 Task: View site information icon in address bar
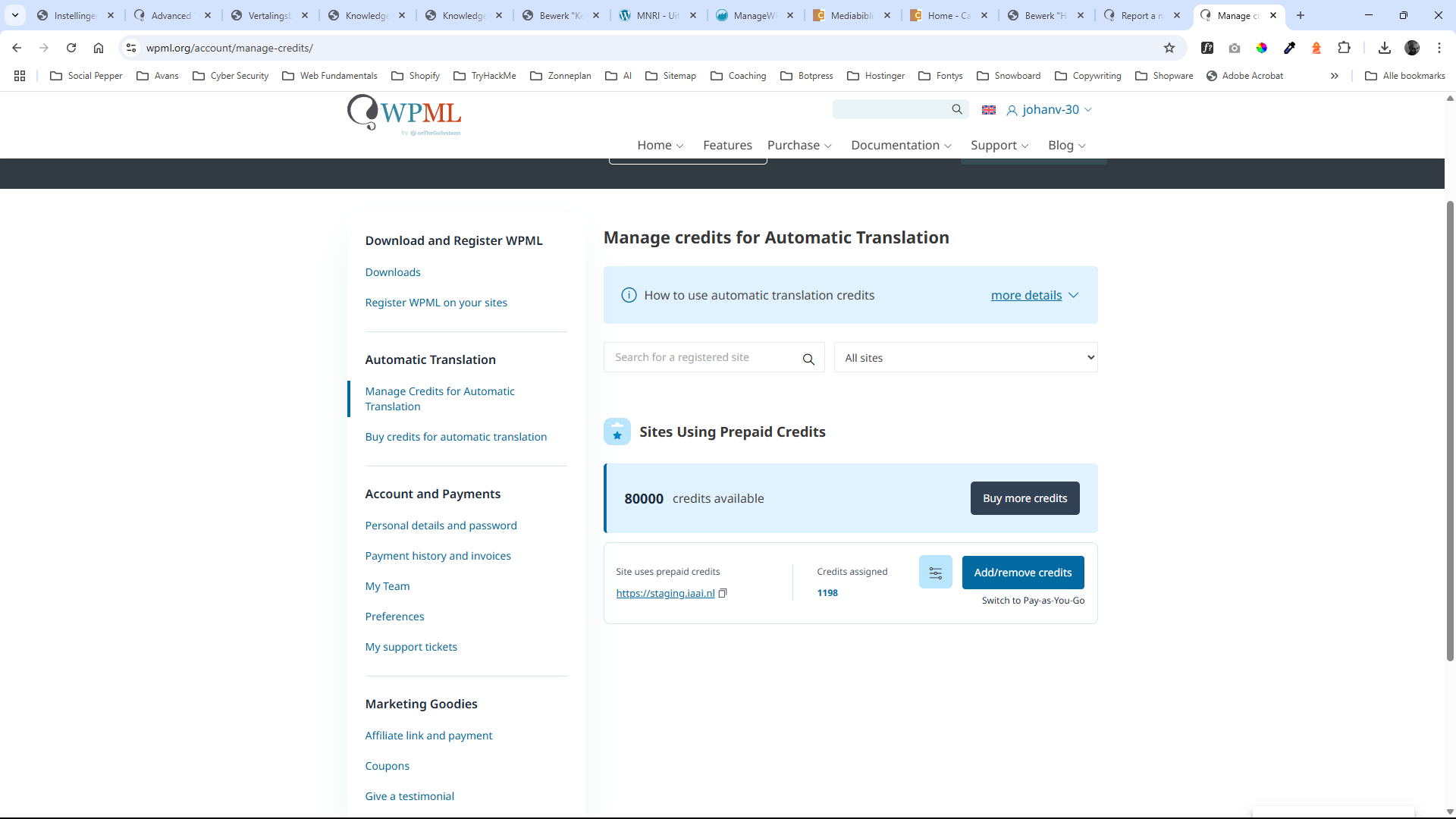[x=131, y=48]
